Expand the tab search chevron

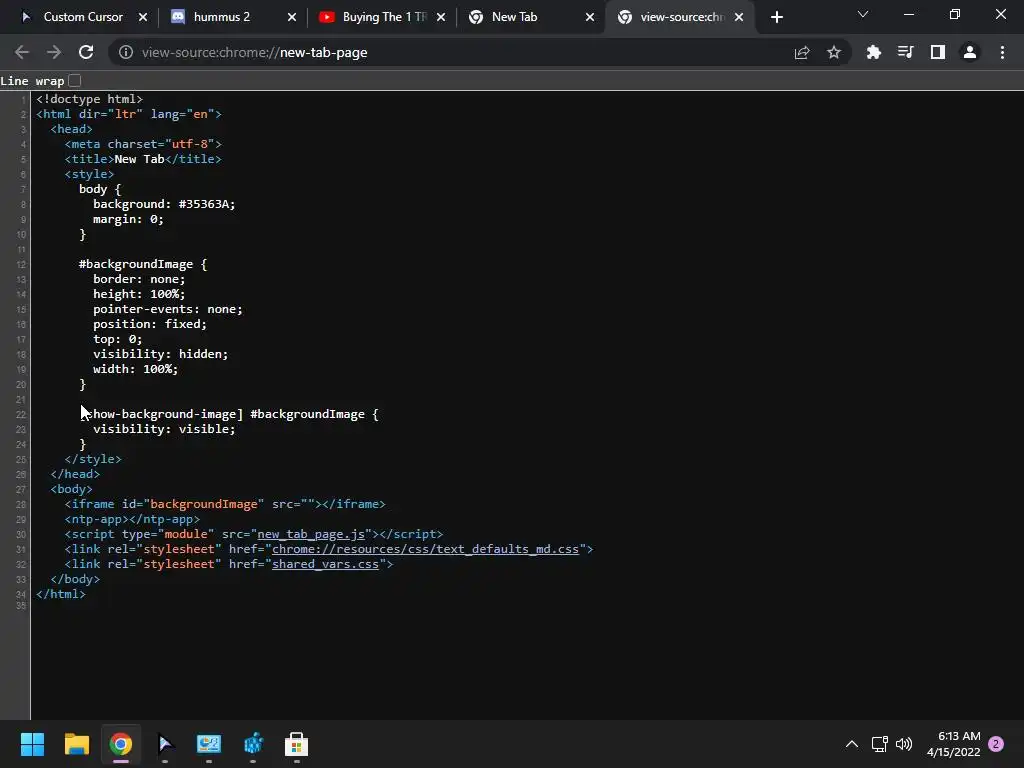pyautogui.click(x=863, y=14)
